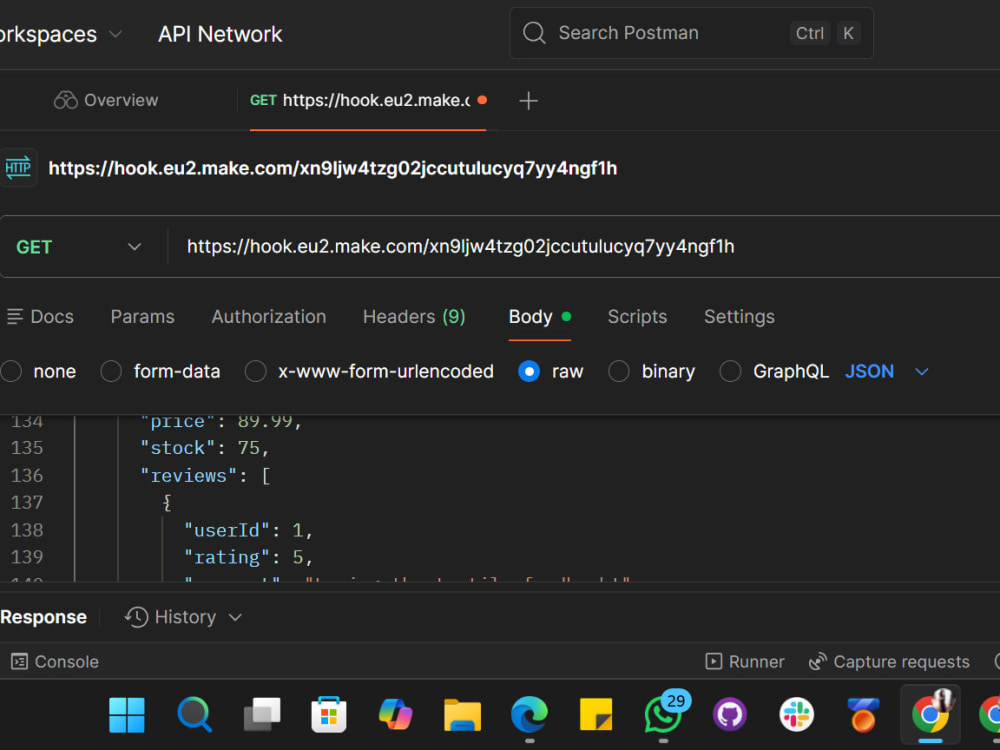Click the search magnifier icon in Search Postman
This screenshot has height=750, width=1000.
click(x=534, y=33)
